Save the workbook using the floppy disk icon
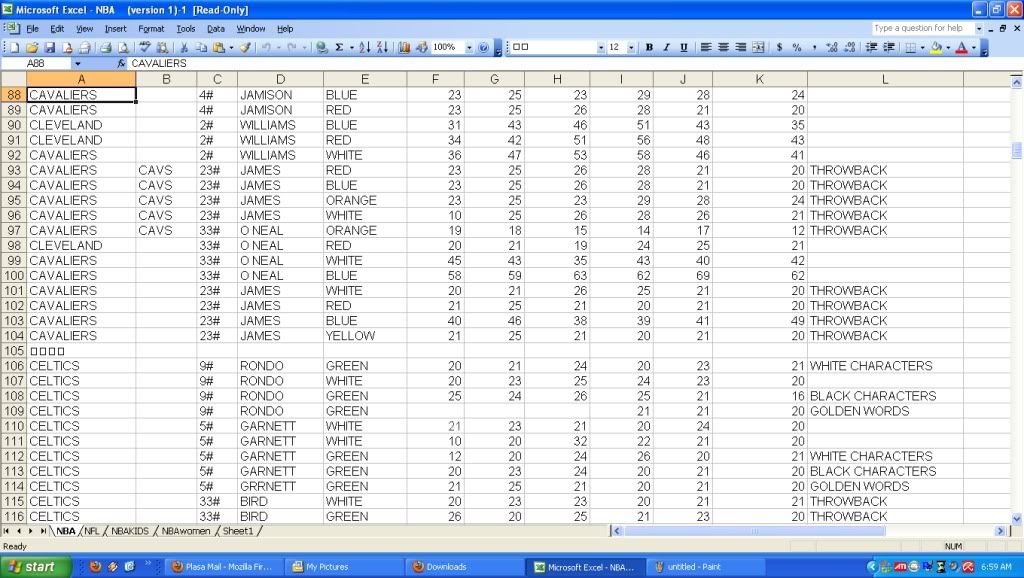Image resolution: width=1024 pixels, height=578 pixels. (x=50, y=47)
